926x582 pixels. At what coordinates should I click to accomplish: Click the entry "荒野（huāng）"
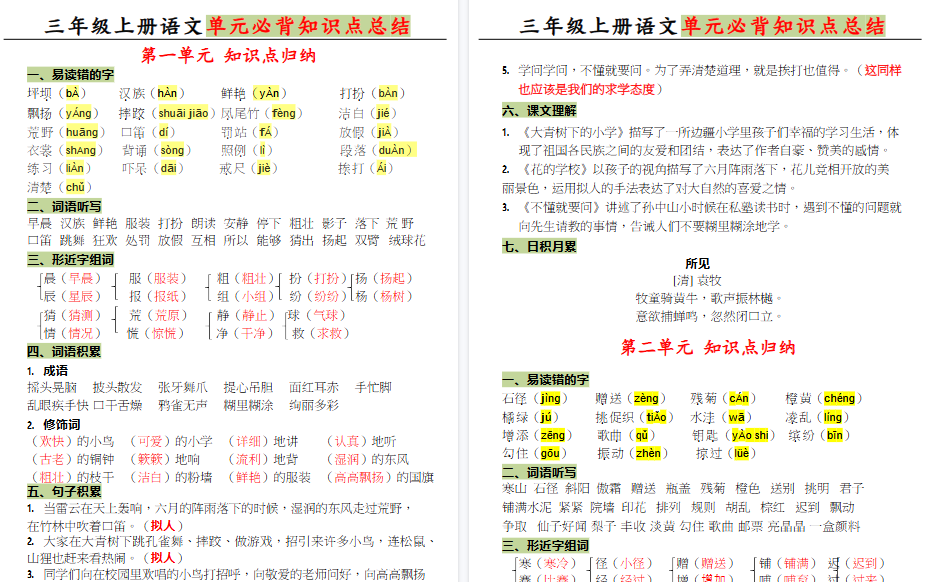[x=66, y=132]
